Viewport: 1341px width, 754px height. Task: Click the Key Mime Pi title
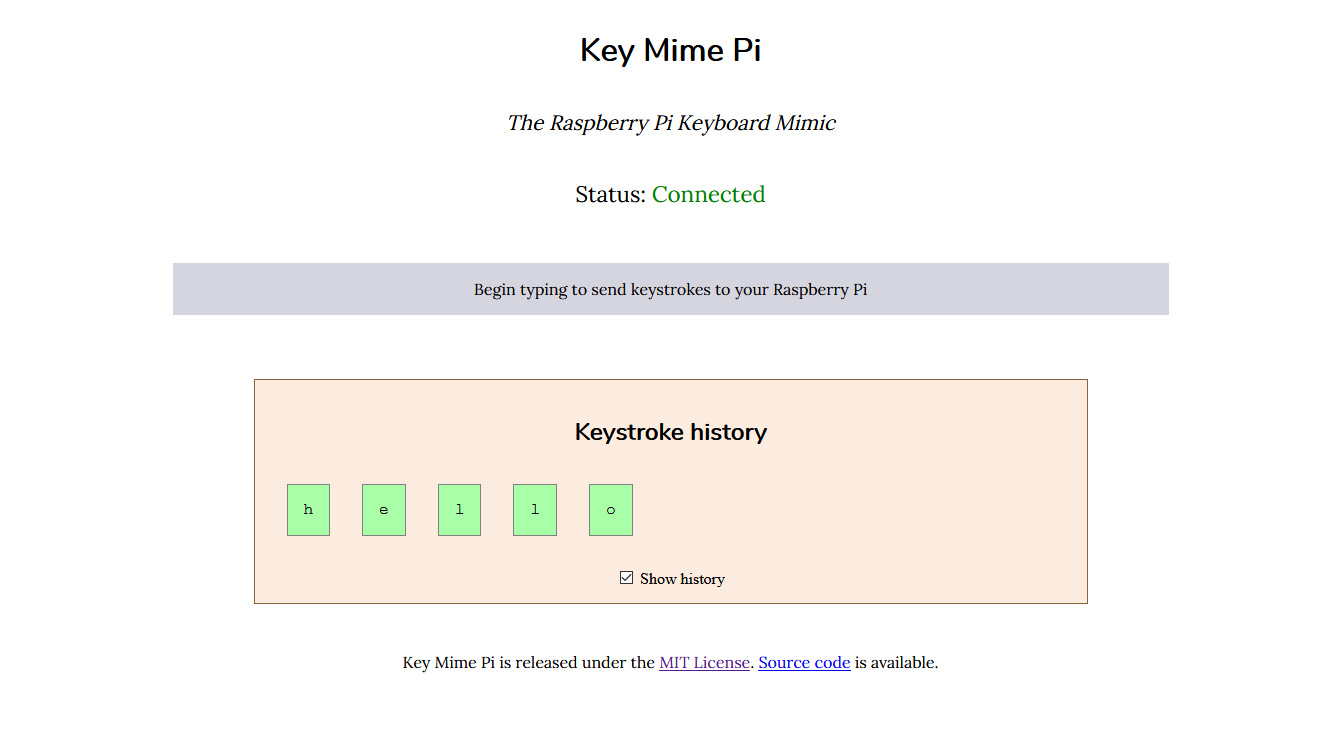pyautogui.click(x=670, y=50)
